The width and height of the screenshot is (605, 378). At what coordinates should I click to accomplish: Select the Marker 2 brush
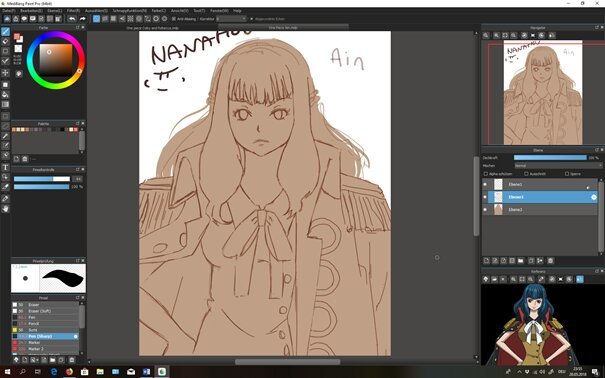(x=45, y=349)
